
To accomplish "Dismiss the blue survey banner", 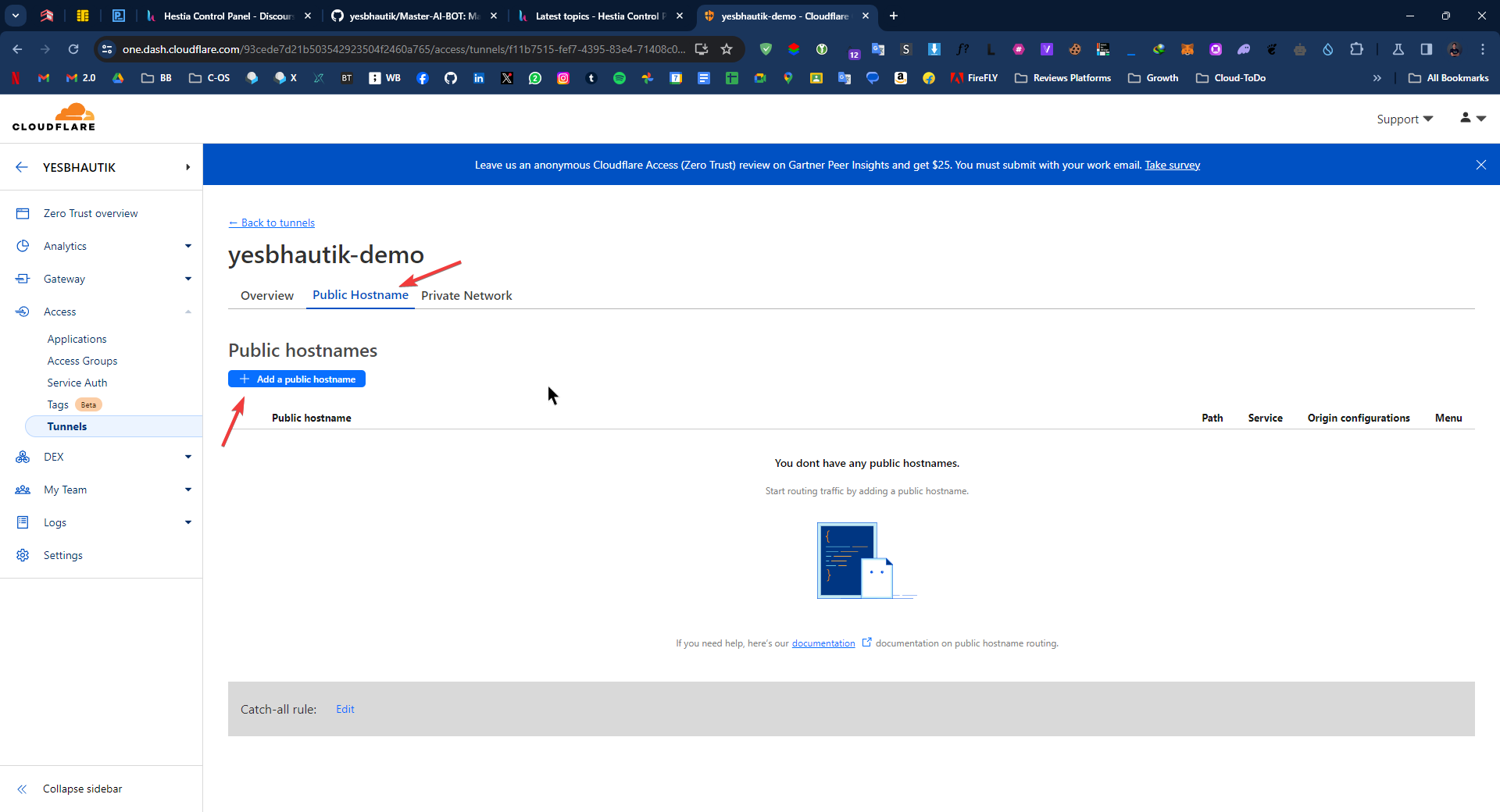I will pyautogui.click(x=1481, y=165).
